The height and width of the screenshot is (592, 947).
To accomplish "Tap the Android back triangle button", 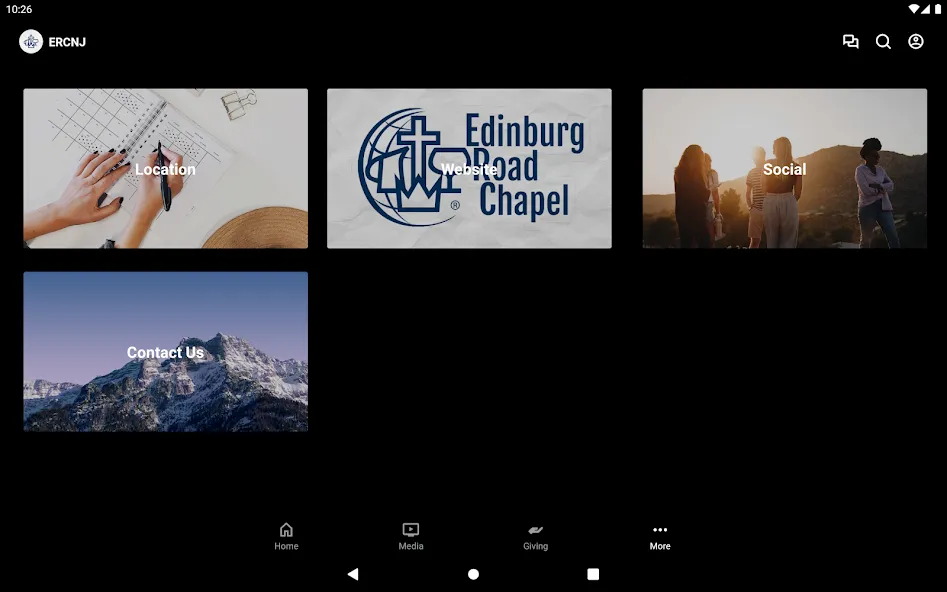I will coord(353,574).
